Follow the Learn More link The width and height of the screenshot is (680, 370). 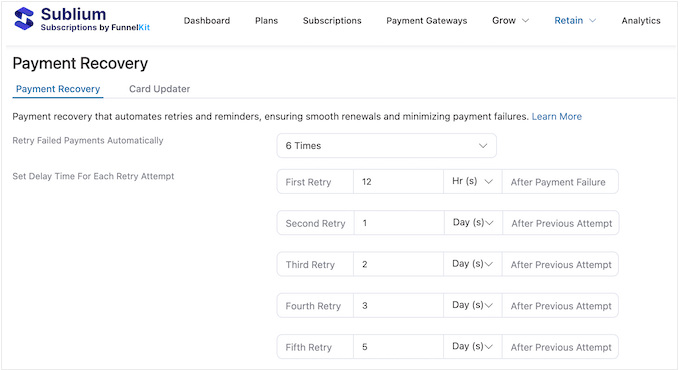pyautogui.click(x=556, y=116)
